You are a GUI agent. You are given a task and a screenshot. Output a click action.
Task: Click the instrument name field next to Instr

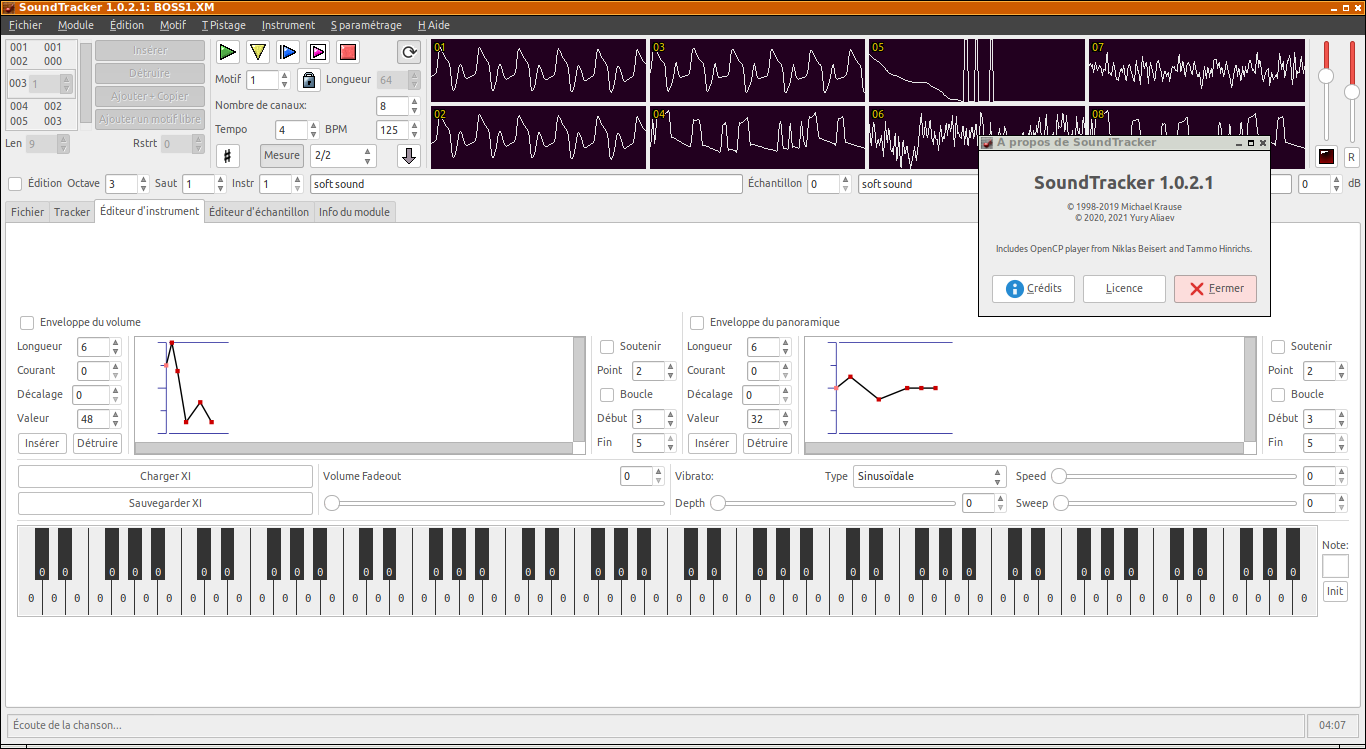pyautogui.click(x=527, y=184)
